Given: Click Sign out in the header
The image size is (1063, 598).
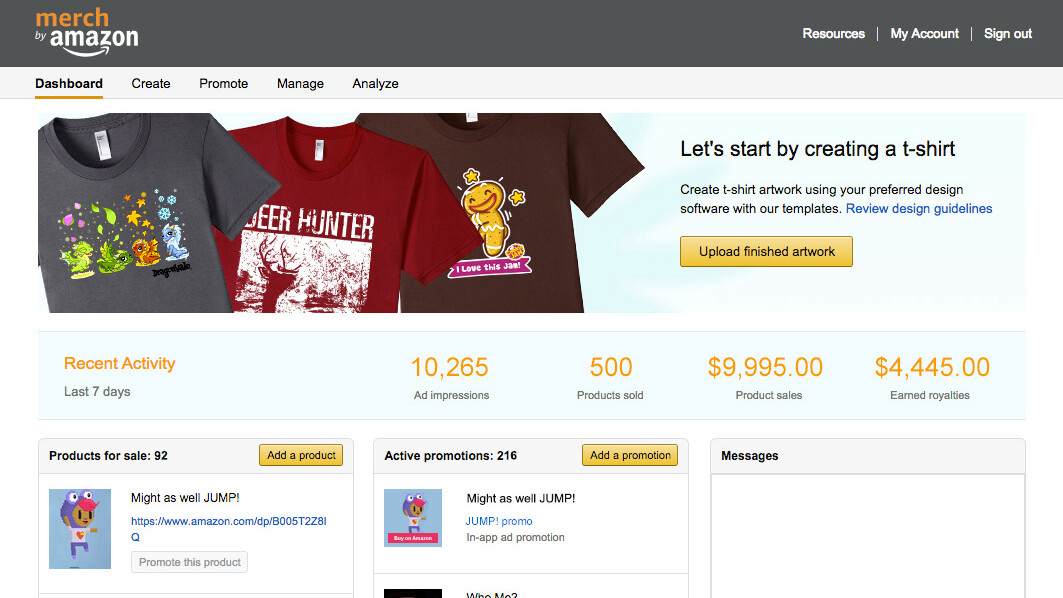Looking at the screenshot, I should click(x=1007, y=33).
